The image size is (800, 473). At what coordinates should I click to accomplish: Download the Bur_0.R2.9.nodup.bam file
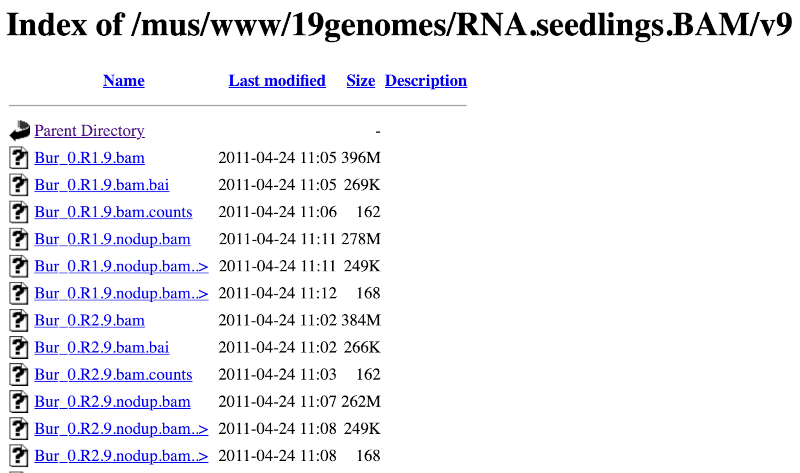[112, 401]
